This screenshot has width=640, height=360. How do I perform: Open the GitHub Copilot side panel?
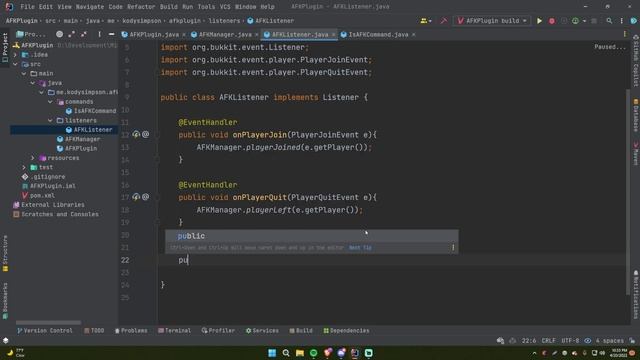coord(636,60)
